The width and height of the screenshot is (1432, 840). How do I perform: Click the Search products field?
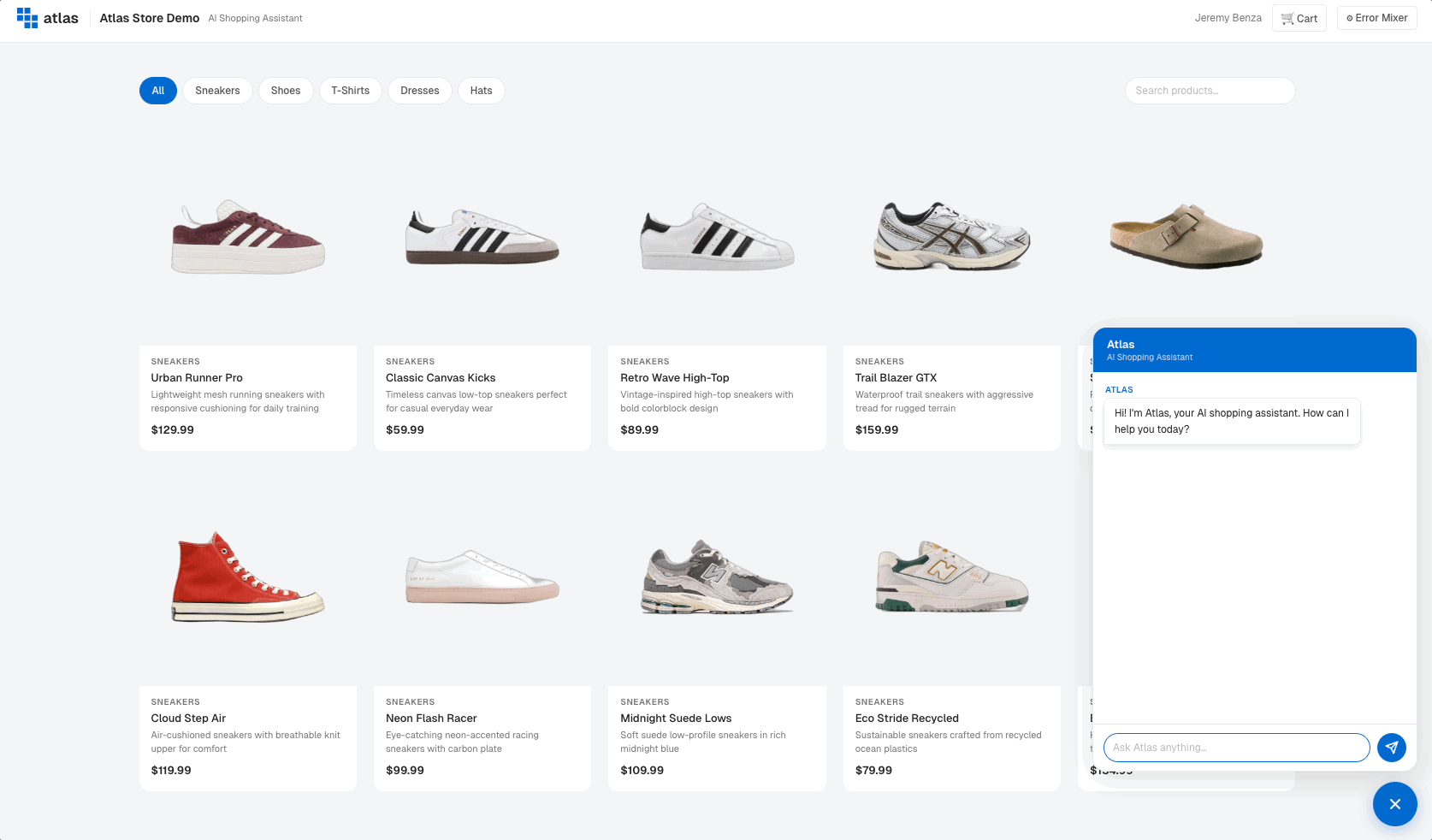click(x=1210, y=91)
